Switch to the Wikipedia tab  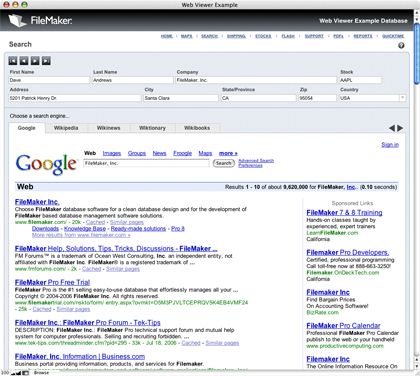click(66, 128)
